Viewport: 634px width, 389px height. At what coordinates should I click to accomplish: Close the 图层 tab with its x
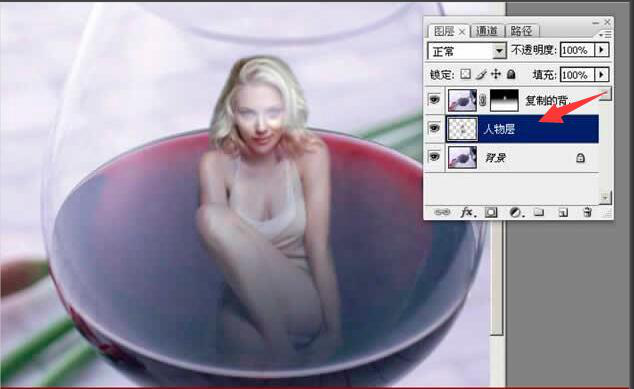point(463,32)
